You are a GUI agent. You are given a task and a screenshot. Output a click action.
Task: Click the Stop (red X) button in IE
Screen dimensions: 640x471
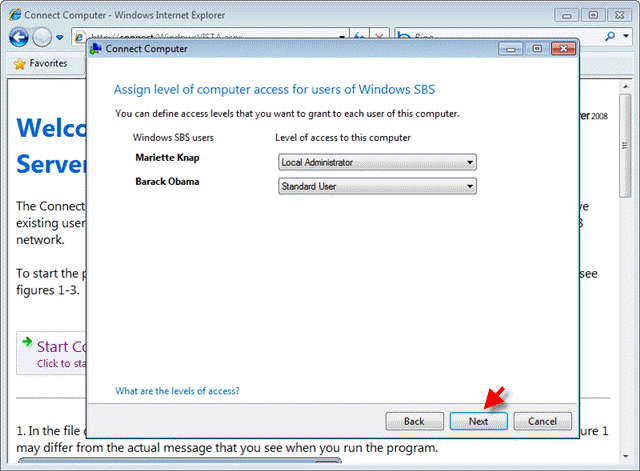[x=379, y=35]
